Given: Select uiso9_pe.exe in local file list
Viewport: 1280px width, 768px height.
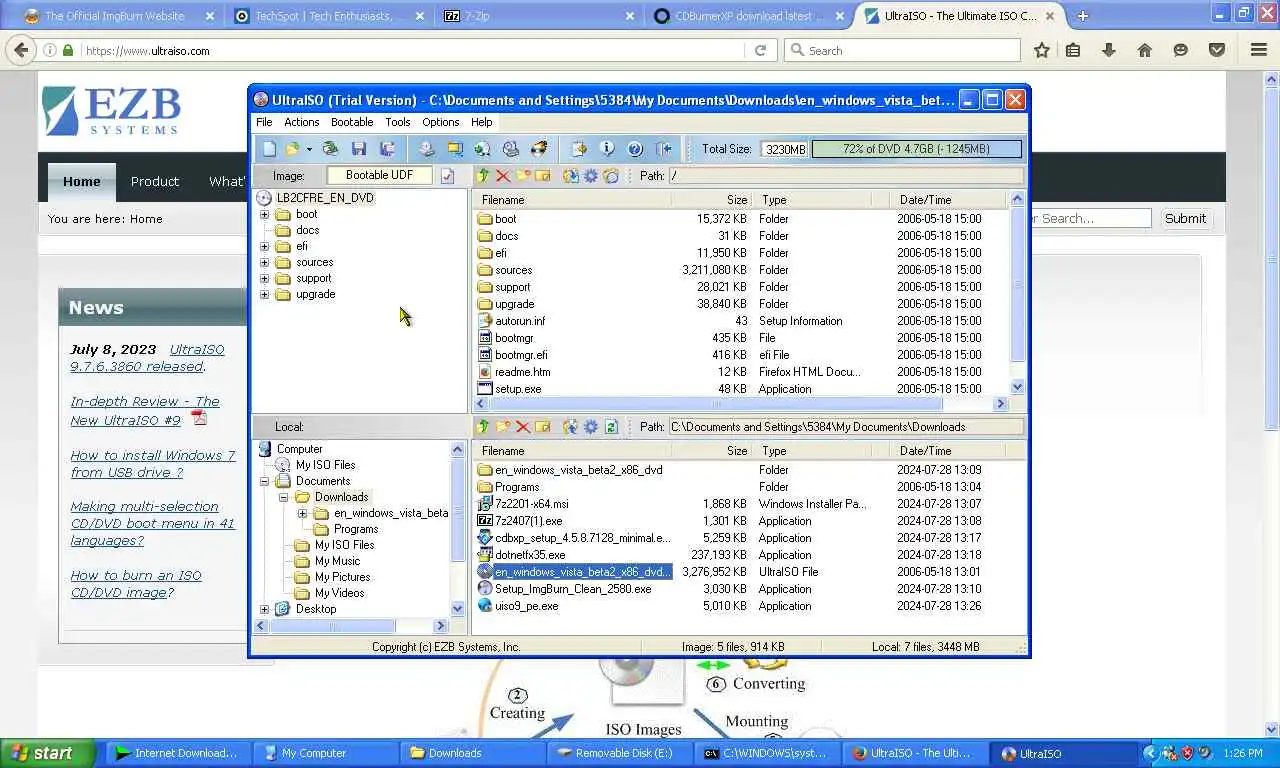Looking at the screenshot, I should (526, 606).
